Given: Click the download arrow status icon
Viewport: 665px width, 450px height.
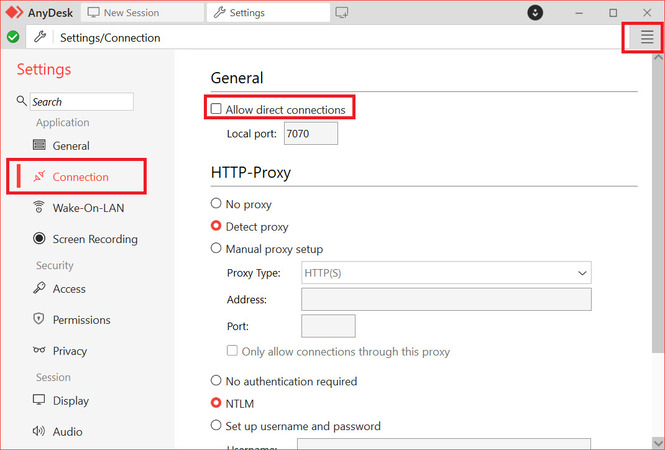Looking at the screenshot, I should 535,13.
